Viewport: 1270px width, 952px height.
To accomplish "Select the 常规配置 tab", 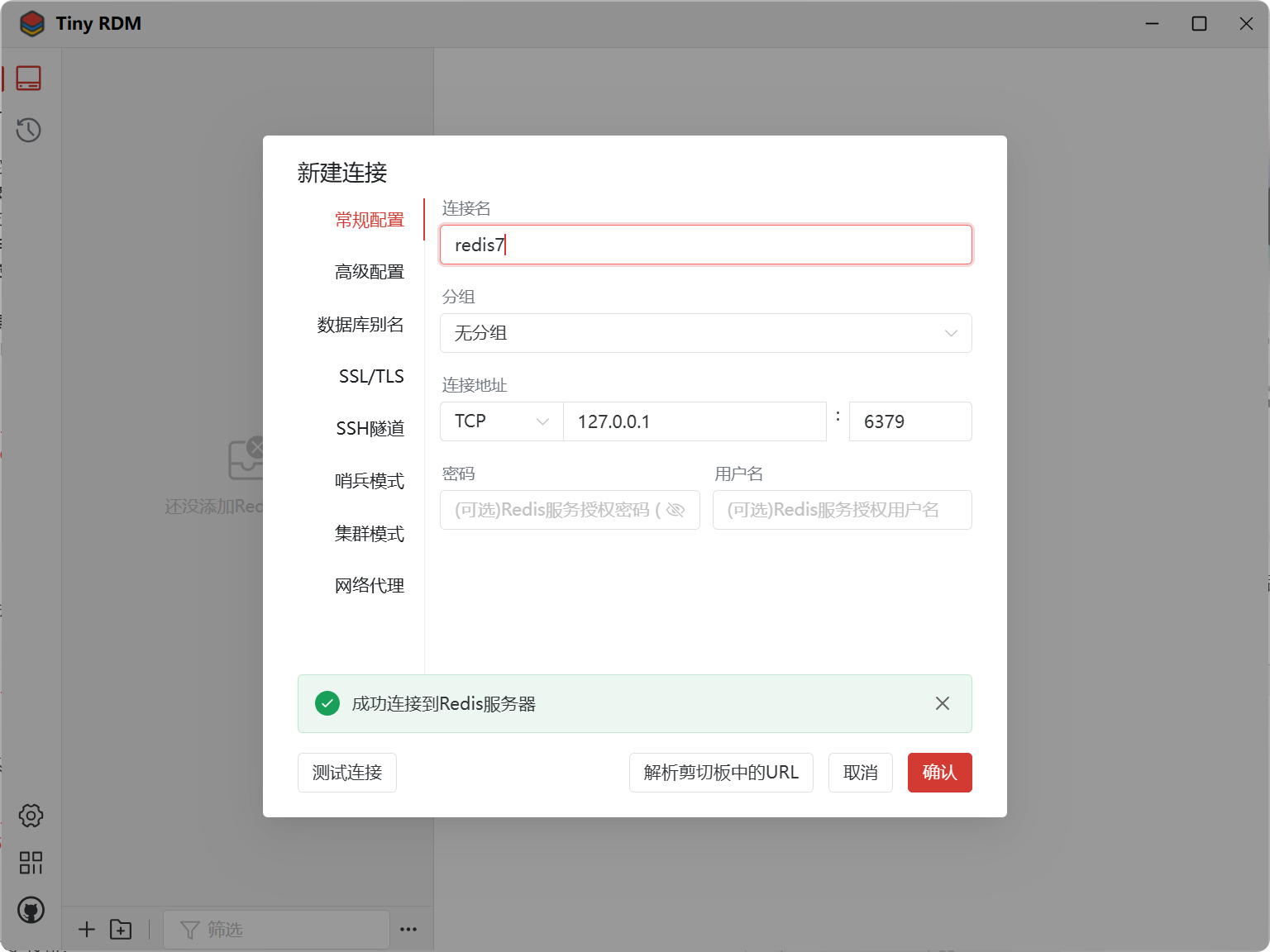I will [x=370, y=220].
